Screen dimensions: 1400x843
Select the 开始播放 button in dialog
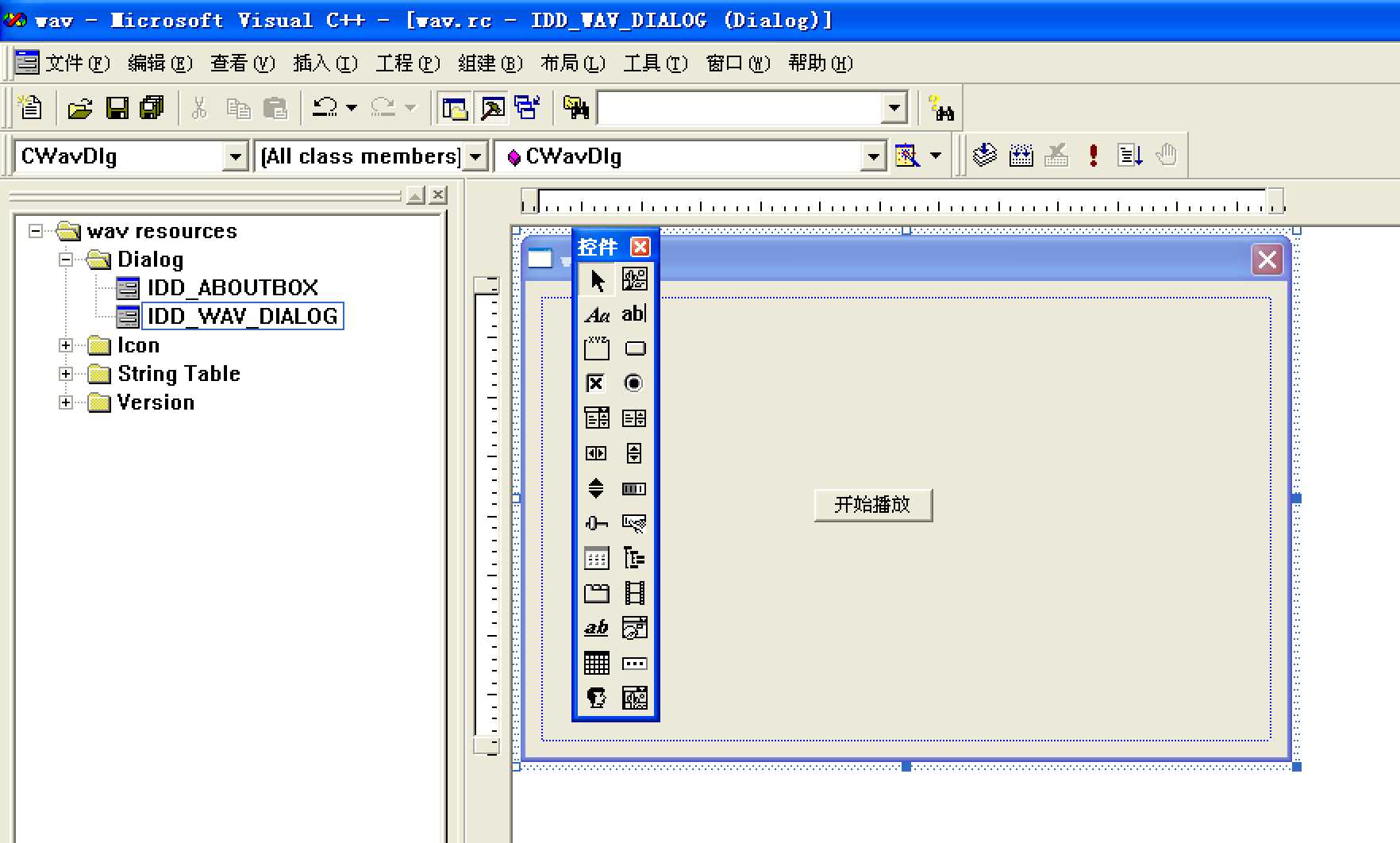click(873, 505)
